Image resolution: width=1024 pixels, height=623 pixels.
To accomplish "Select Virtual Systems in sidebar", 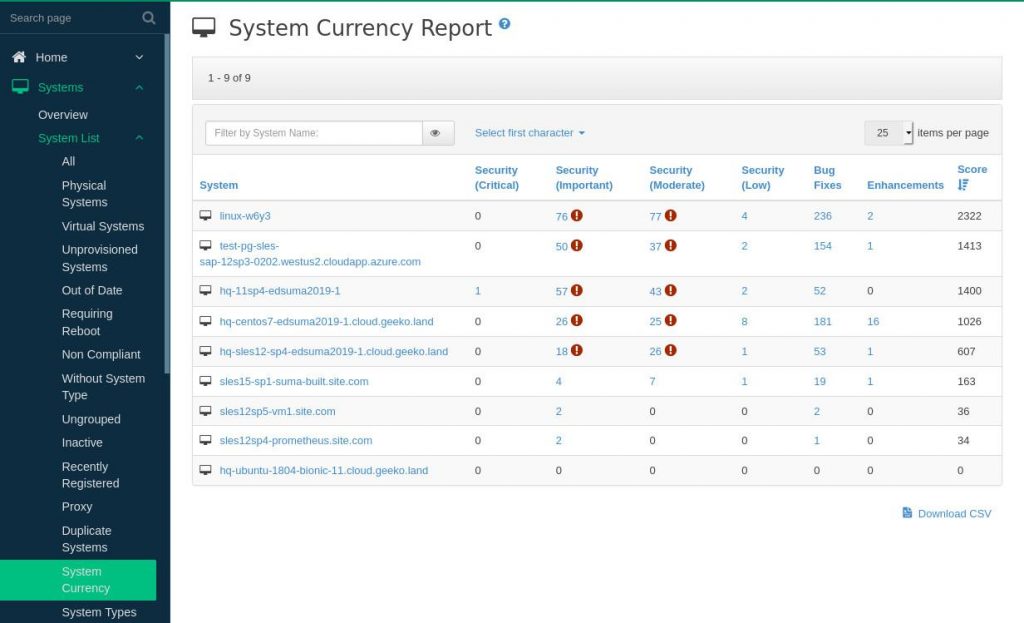I will tap(103, 226).
